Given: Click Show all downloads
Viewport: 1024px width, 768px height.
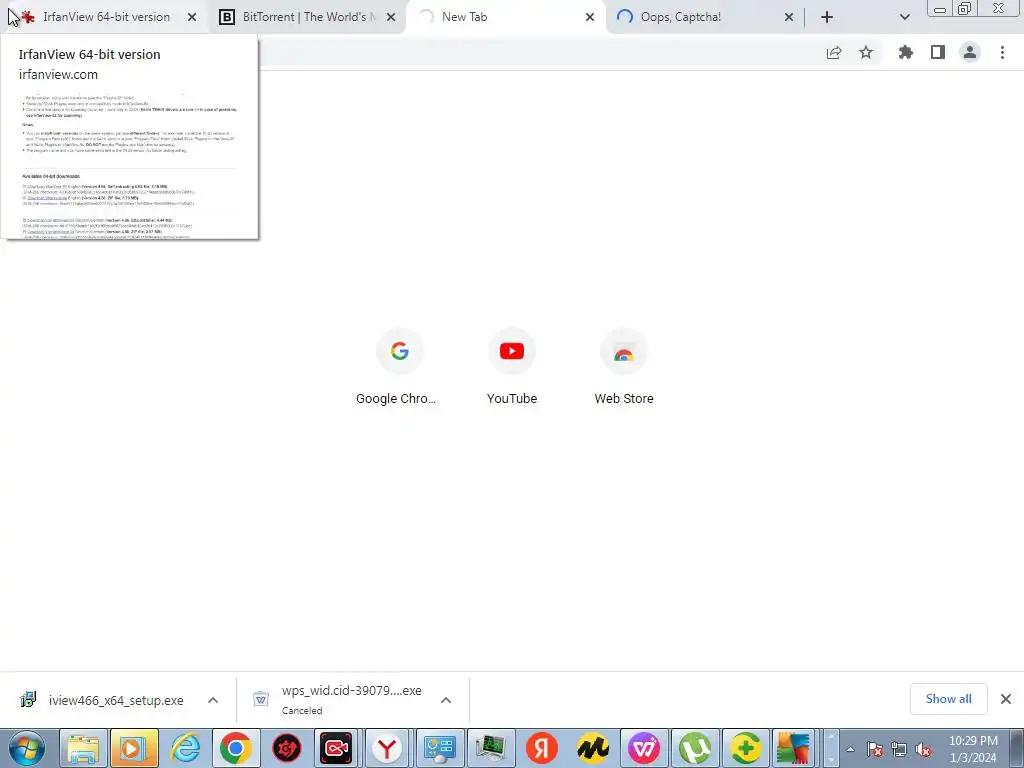Looking at the screenshot, I should click(948, 699).
